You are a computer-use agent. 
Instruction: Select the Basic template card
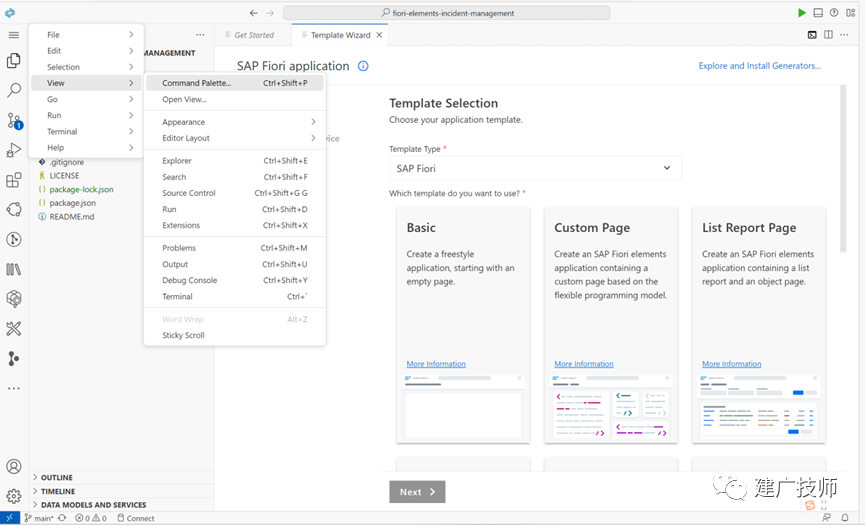(x=463, y=325)
